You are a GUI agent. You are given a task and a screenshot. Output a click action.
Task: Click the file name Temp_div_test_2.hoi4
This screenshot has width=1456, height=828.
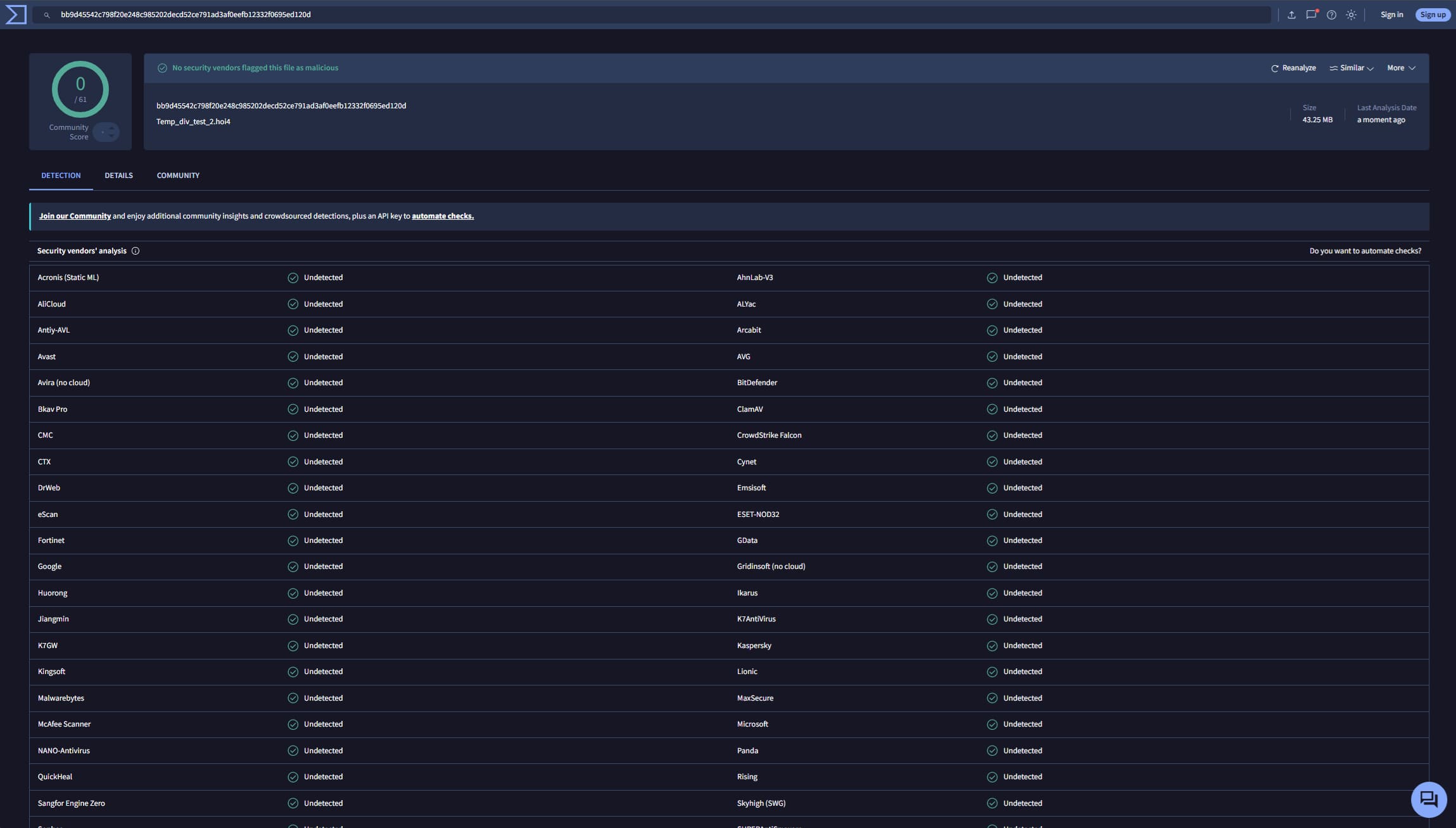(x=193, y=122)
